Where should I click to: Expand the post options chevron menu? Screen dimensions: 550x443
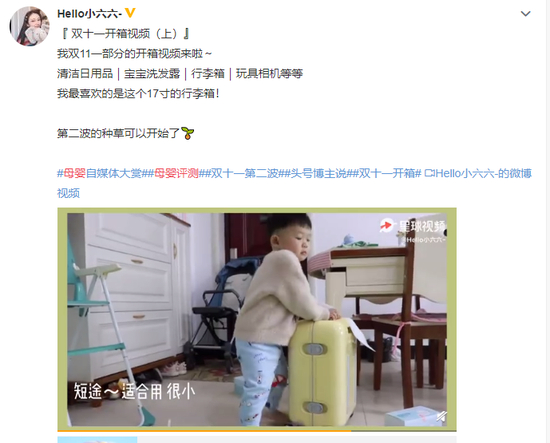coord(525,14)
